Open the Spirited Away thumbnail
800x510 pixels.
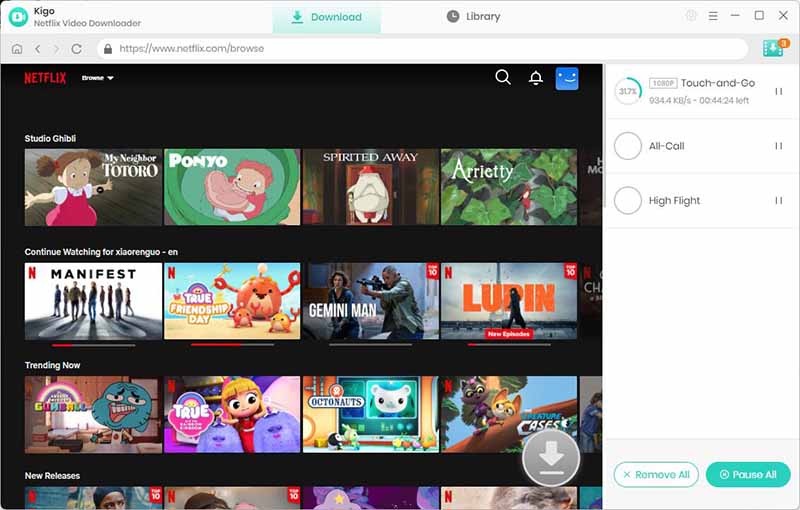point(370,187)
